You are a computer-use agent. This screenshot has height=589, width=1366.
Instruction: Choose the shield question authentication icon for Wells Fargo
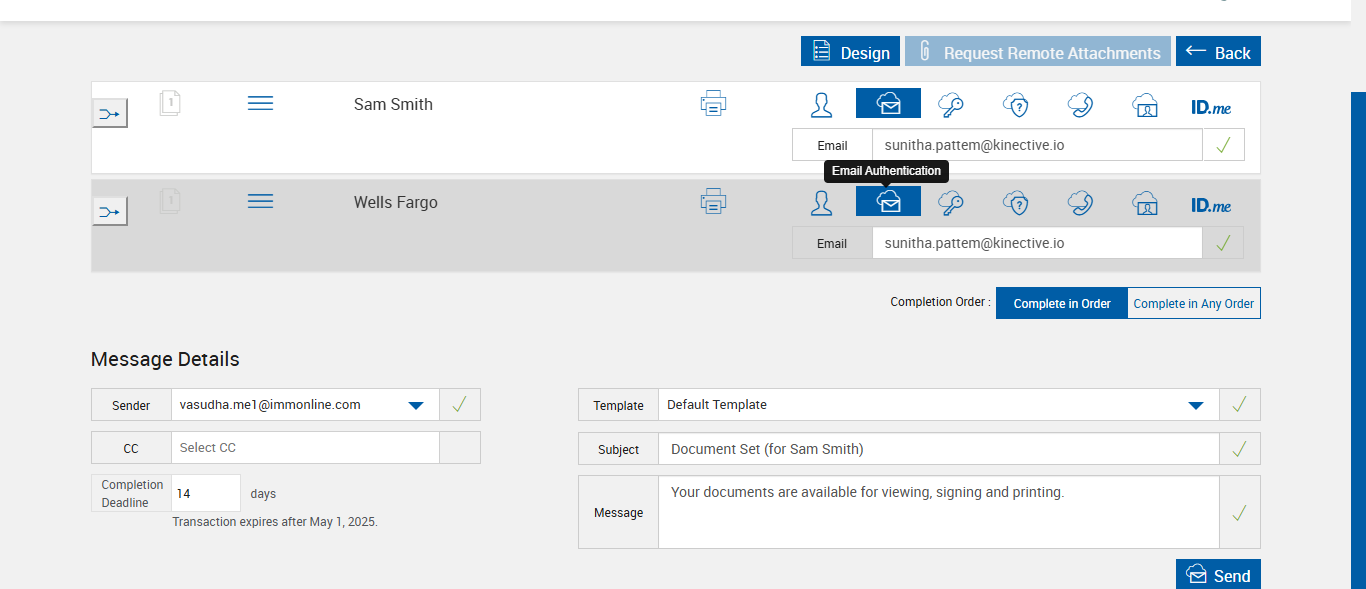pos(1016,203)
